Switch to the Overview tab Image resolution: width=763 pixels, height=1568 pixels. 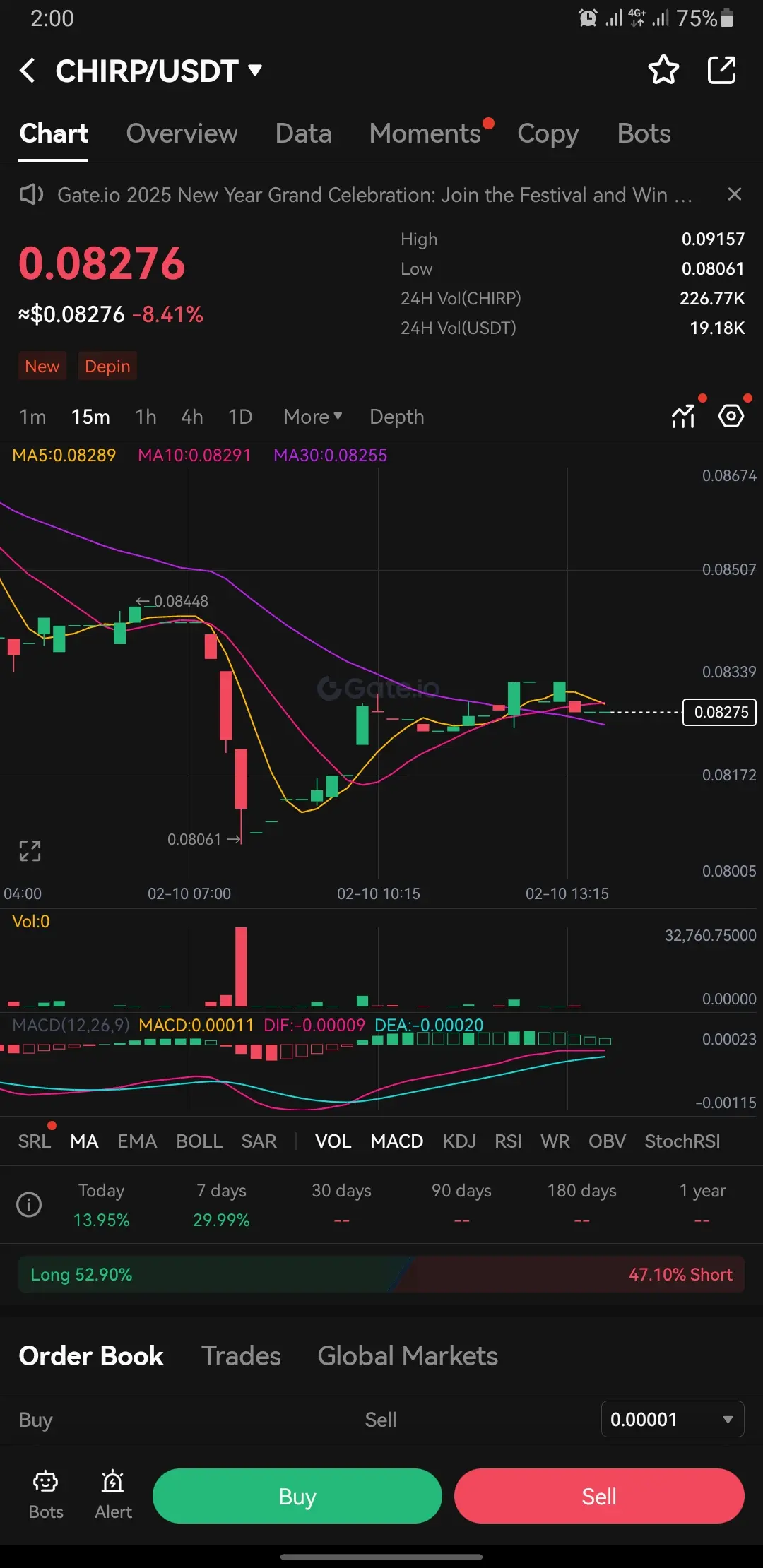pyautogui.click(x=182, y=133)
